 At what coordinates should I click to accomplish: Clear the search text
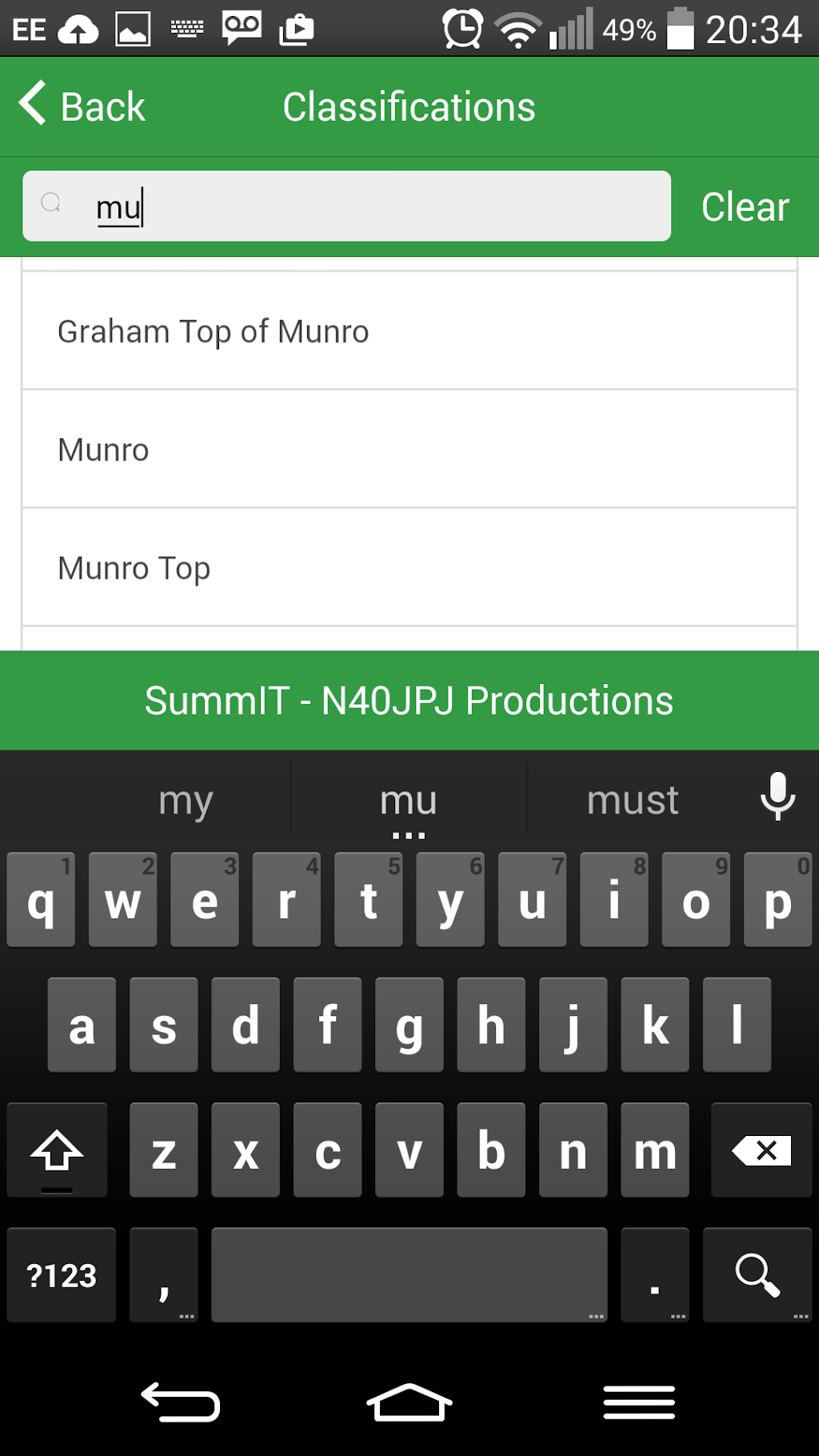pos(745,207)
